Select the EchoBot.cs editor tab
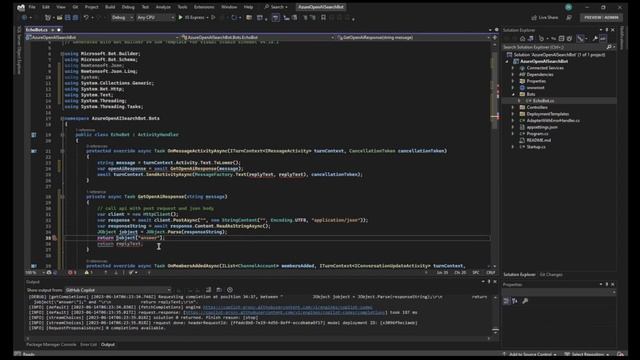The image size is (640, 360). [x=37, y=30]
